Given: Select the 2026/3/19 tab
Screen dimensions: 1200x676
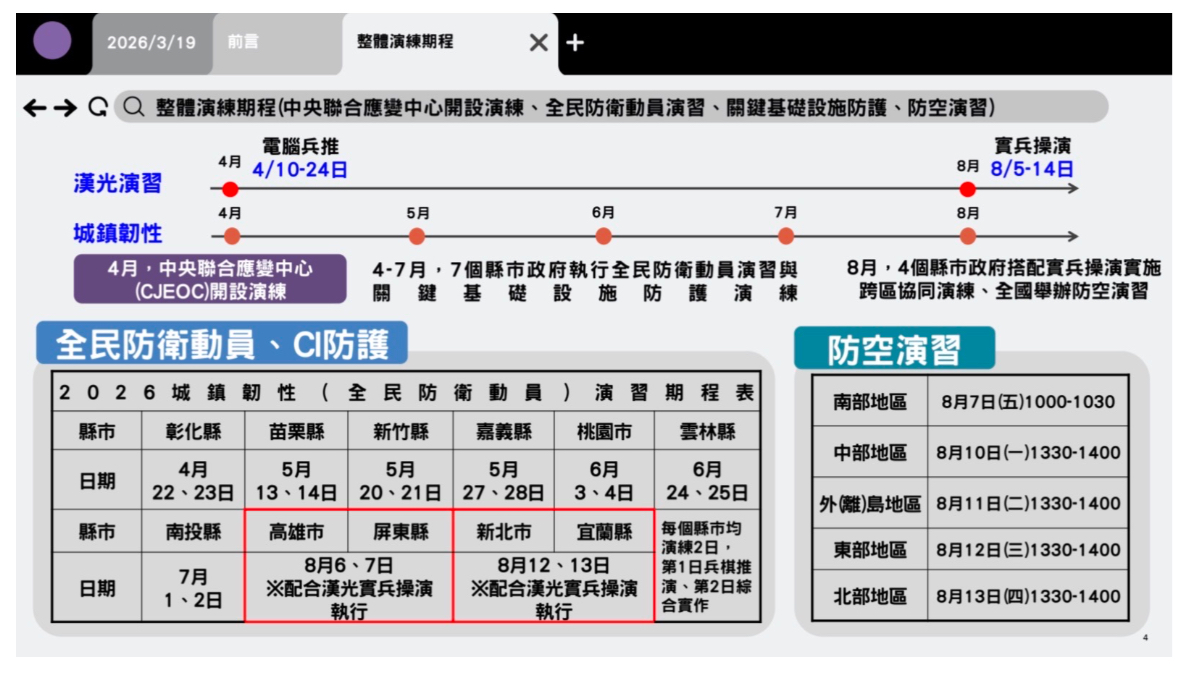Looking at the screenshot, I should 151,42.
